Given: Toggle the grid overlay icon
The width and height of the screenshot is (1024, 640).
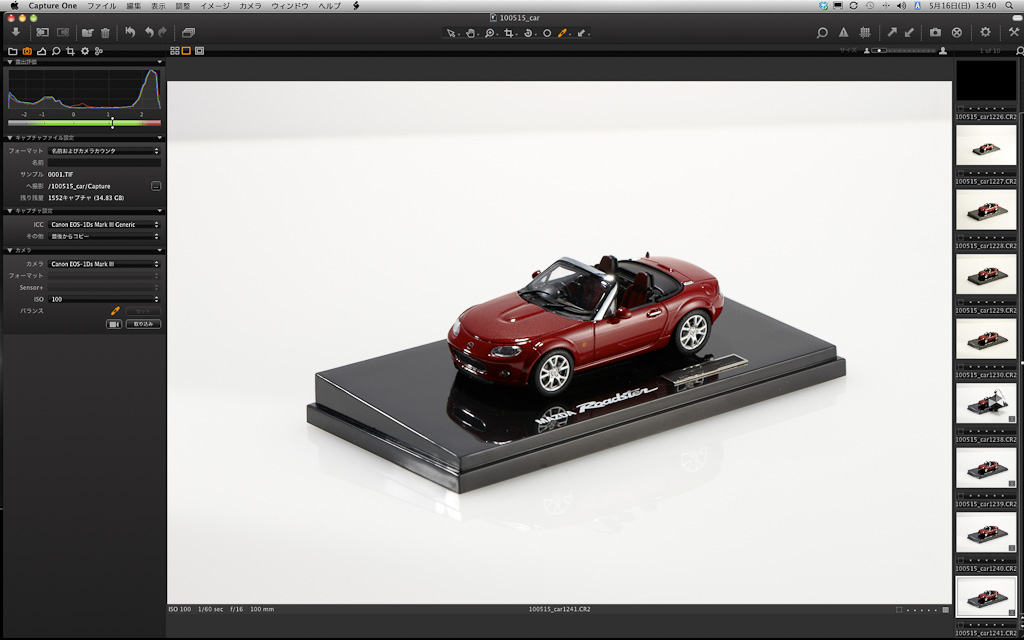Looking at the screenshot, I should click(865, 32).
